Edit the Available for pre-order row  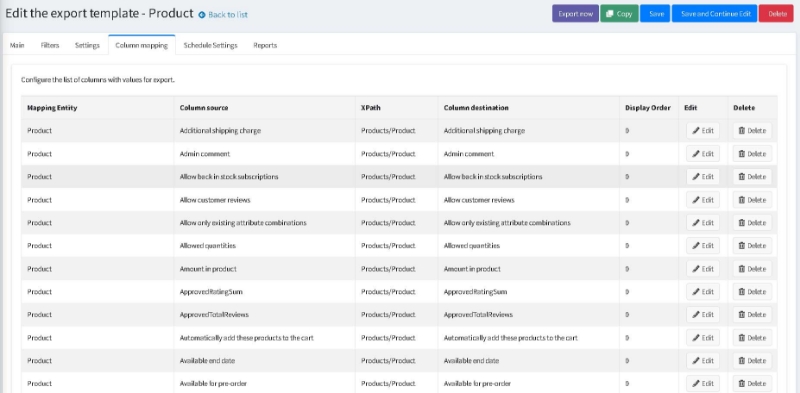[x=703, y=384]
